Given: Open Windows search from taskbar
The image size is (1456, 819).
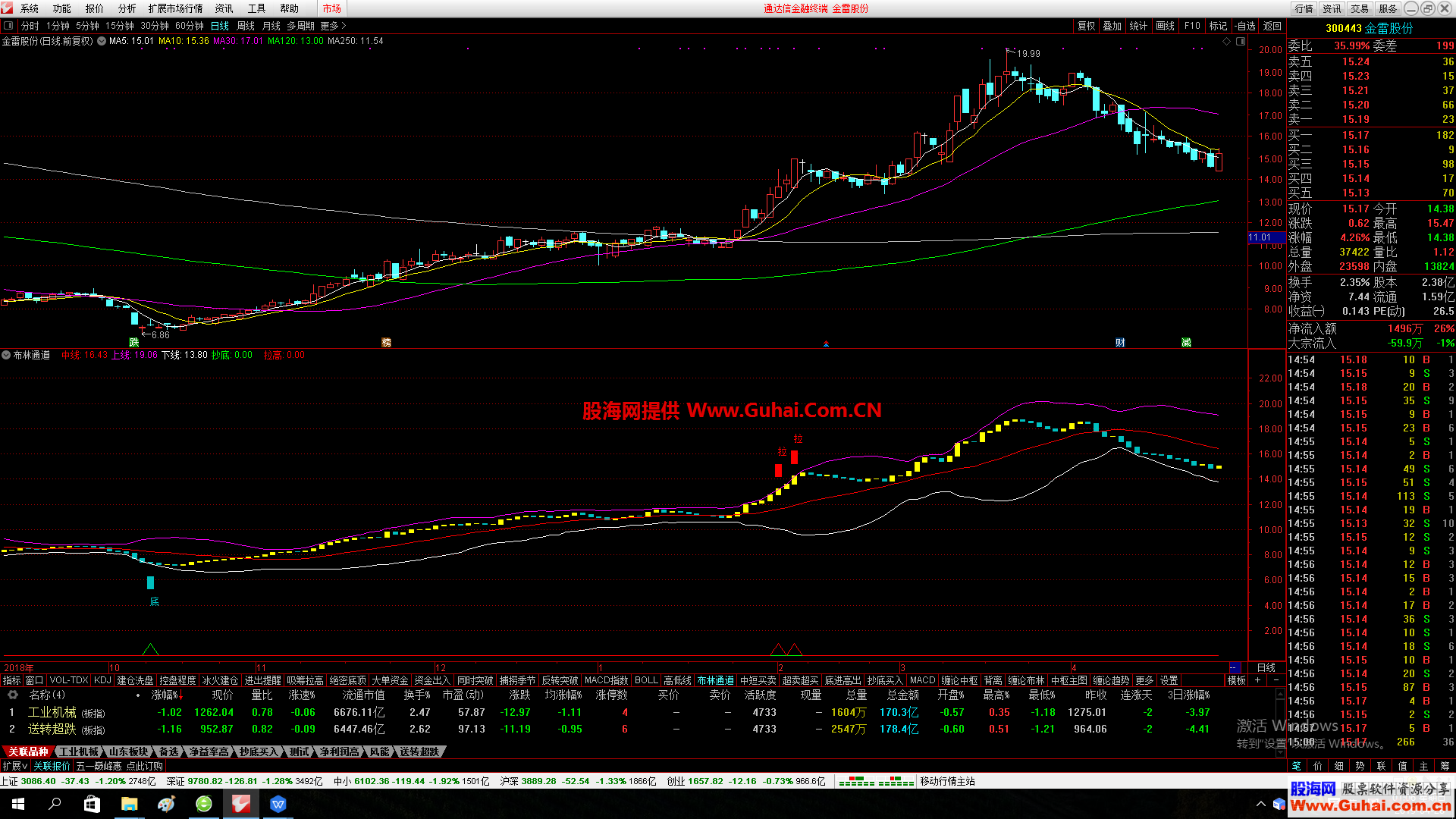Looking at the screenshot, I should pyautogui.click(x=55, y=804).
